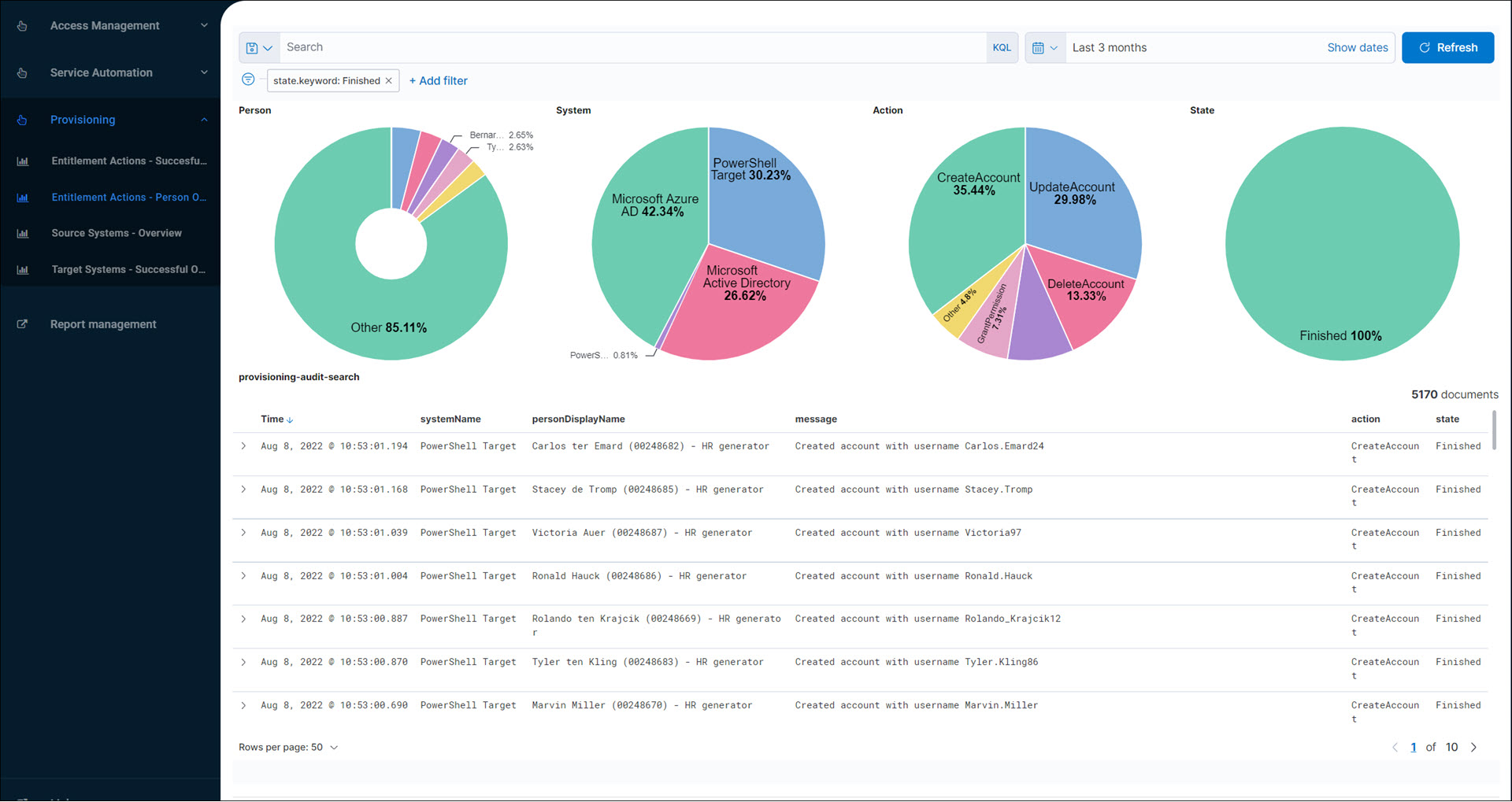The width and height of the screenshot is (1512, 802).
Task: Click PowerShell Target 30.23% pie slice
Action: coord(768,205)
